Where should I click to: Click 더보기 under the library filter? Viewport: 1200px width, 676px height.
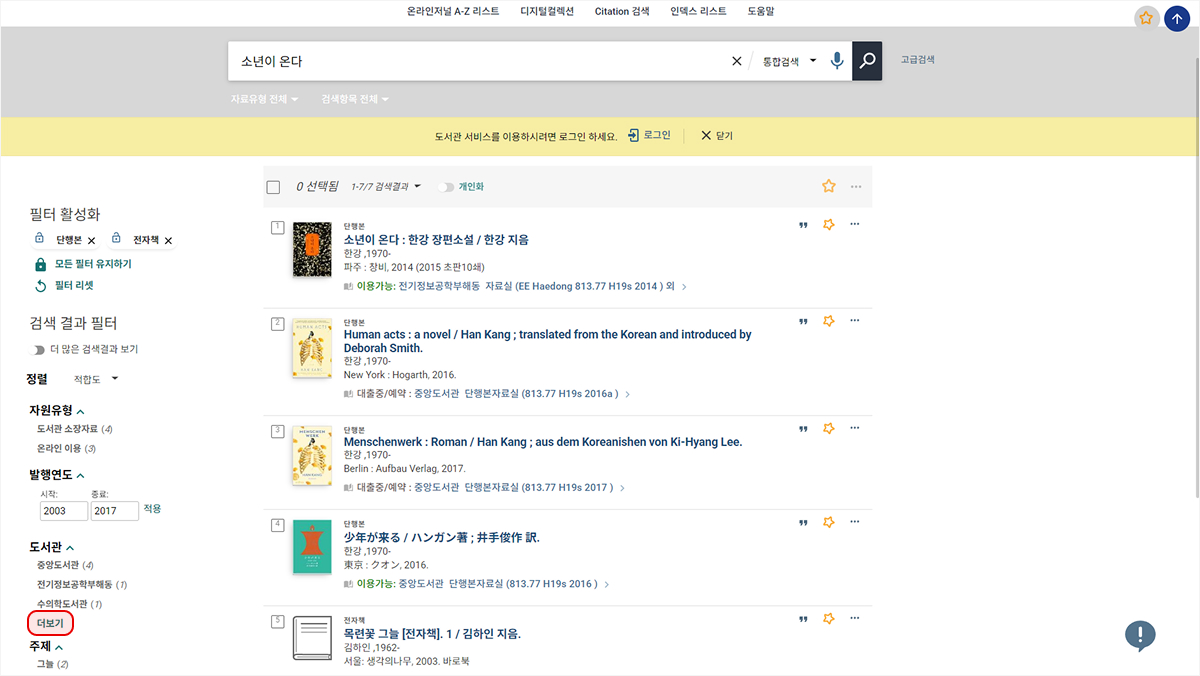[x=50, y=624]
